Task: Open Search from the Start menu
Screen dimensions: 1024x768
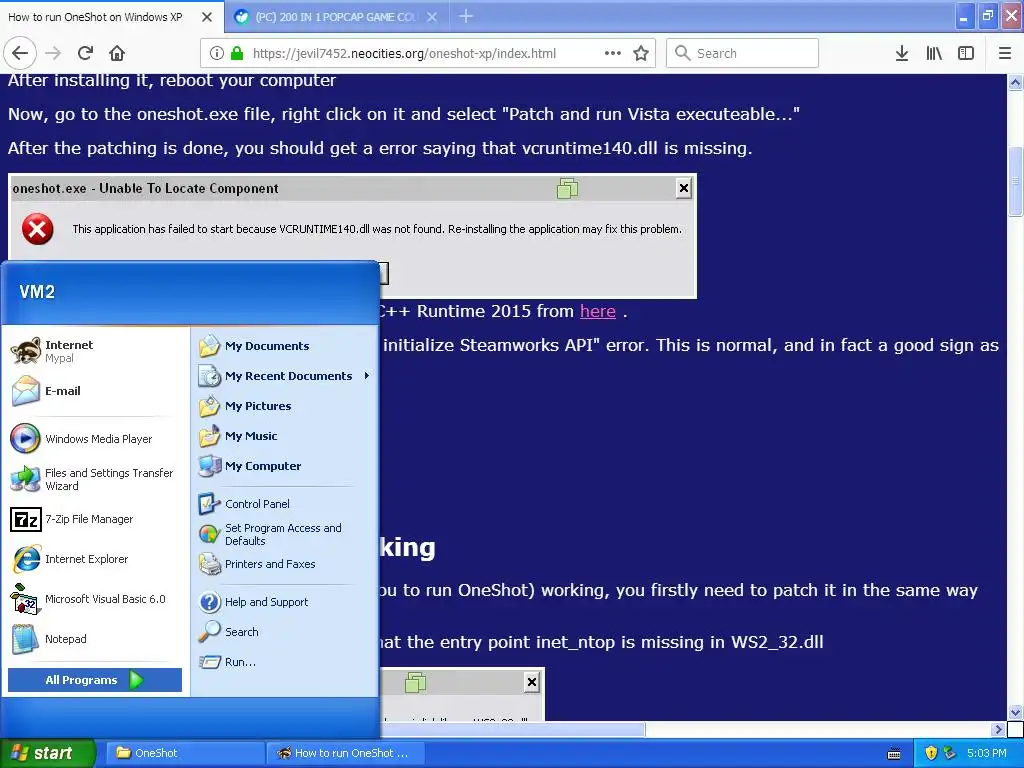Action: point(284,632)
